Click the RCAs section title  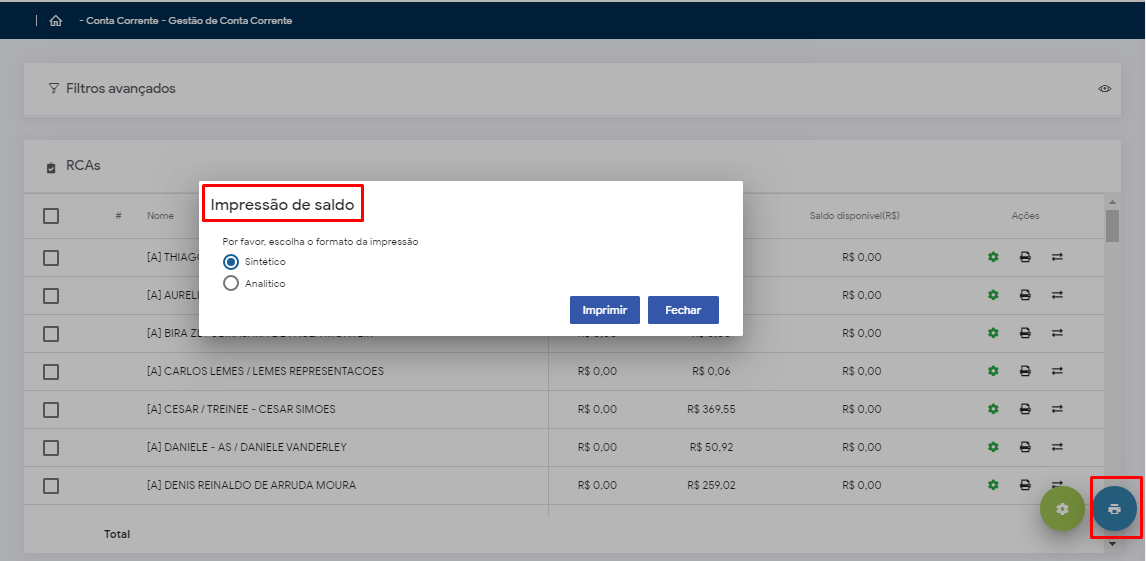(83, 166)
